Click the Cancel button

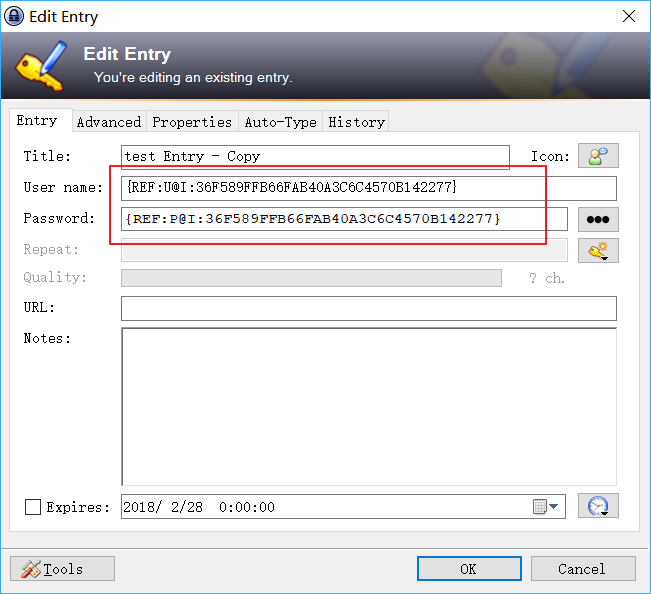pyautogui.click(x=581, y=569)
